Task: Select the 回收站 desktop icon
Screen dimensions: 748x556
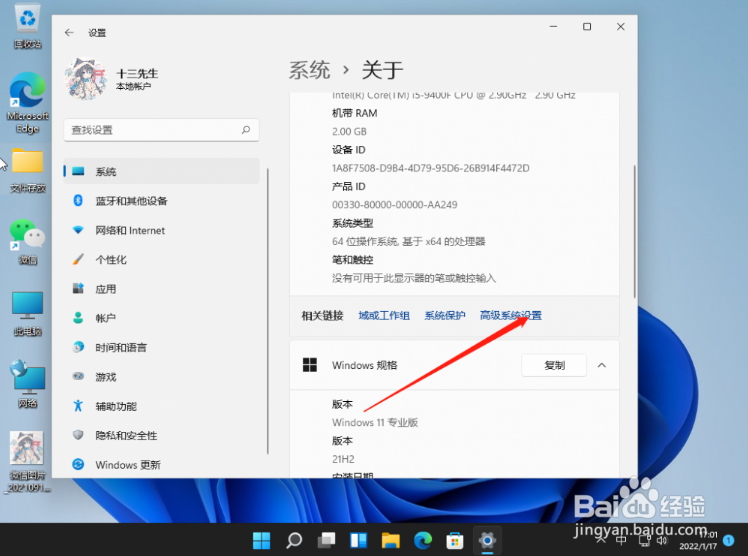Action: tap(27, 26)
